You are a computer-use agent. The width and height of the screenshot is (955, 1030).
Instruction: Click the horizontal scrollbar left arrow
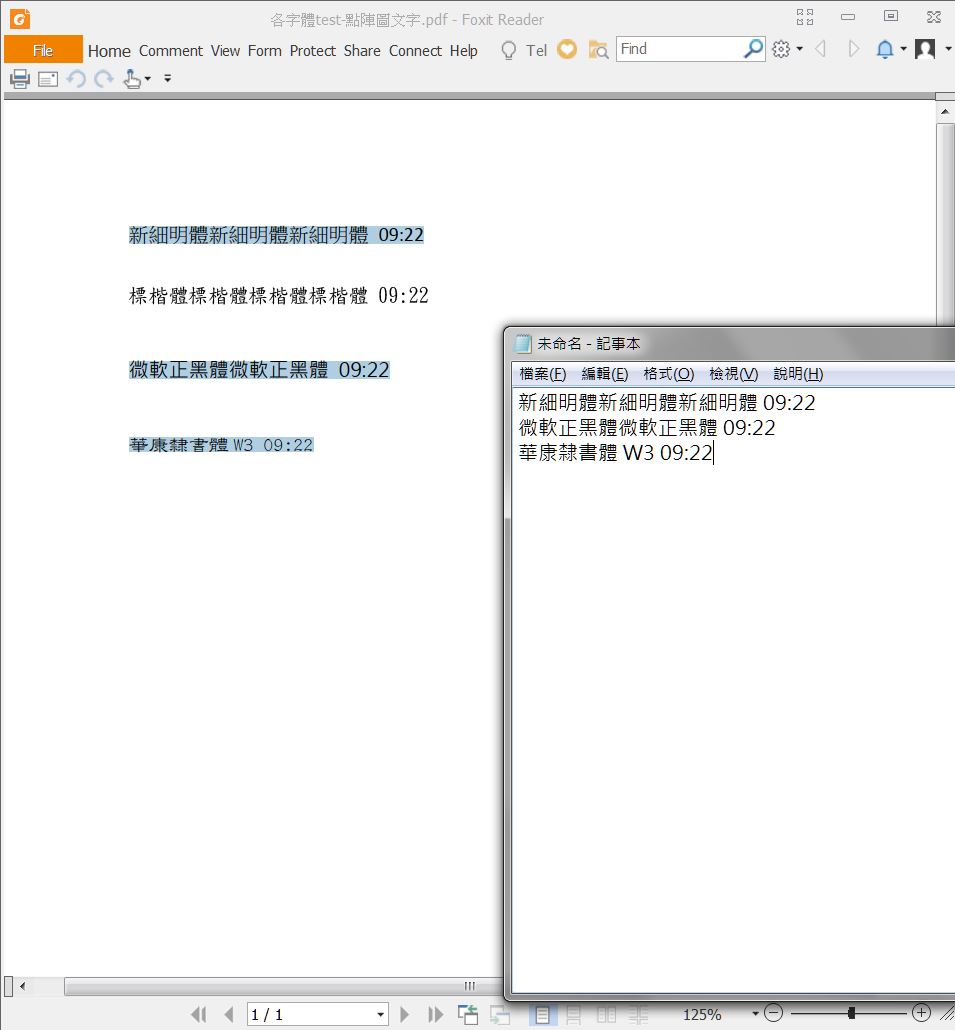pos(23,986)
